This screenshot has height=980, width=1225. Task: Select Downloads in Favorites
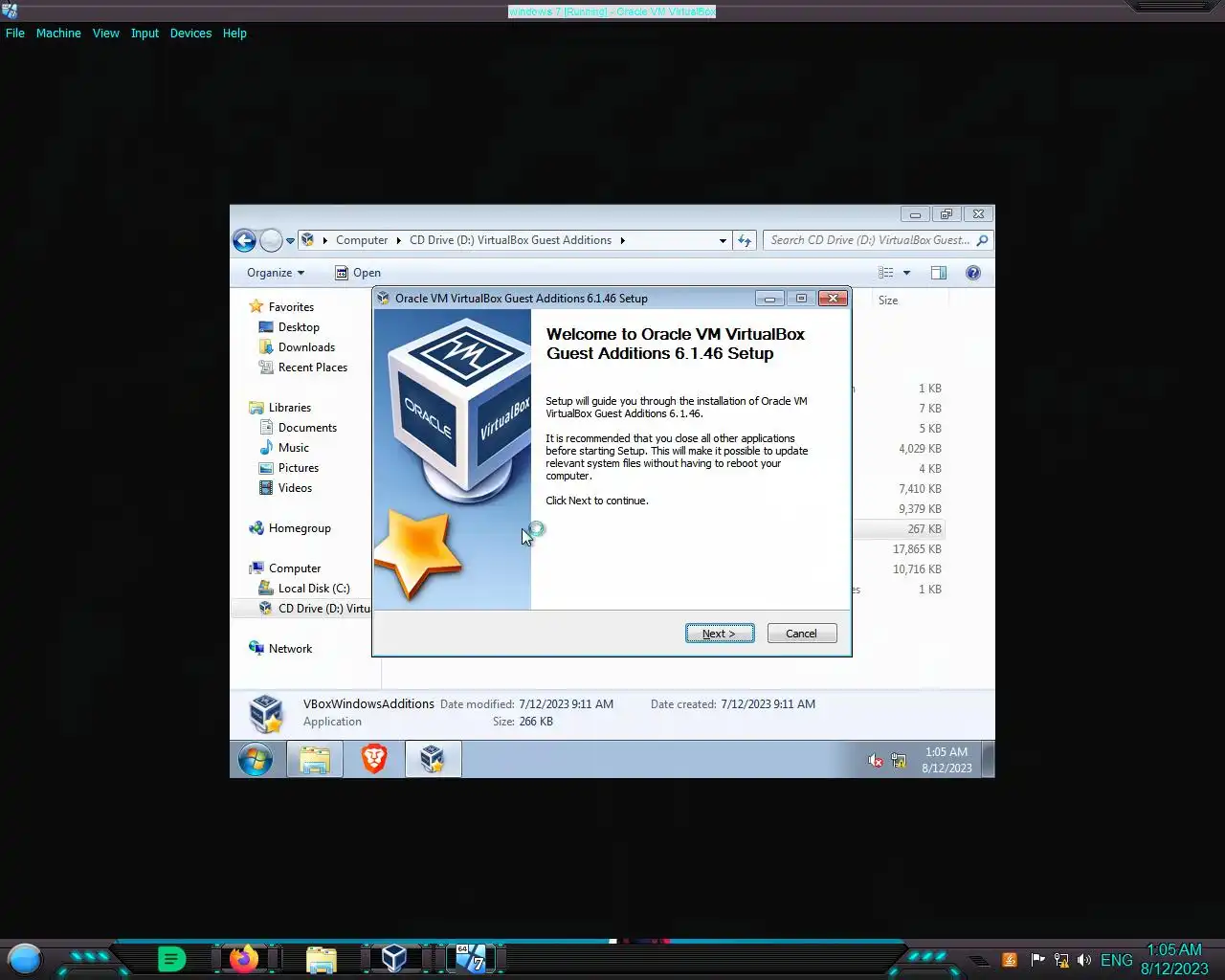click(306, 347)
